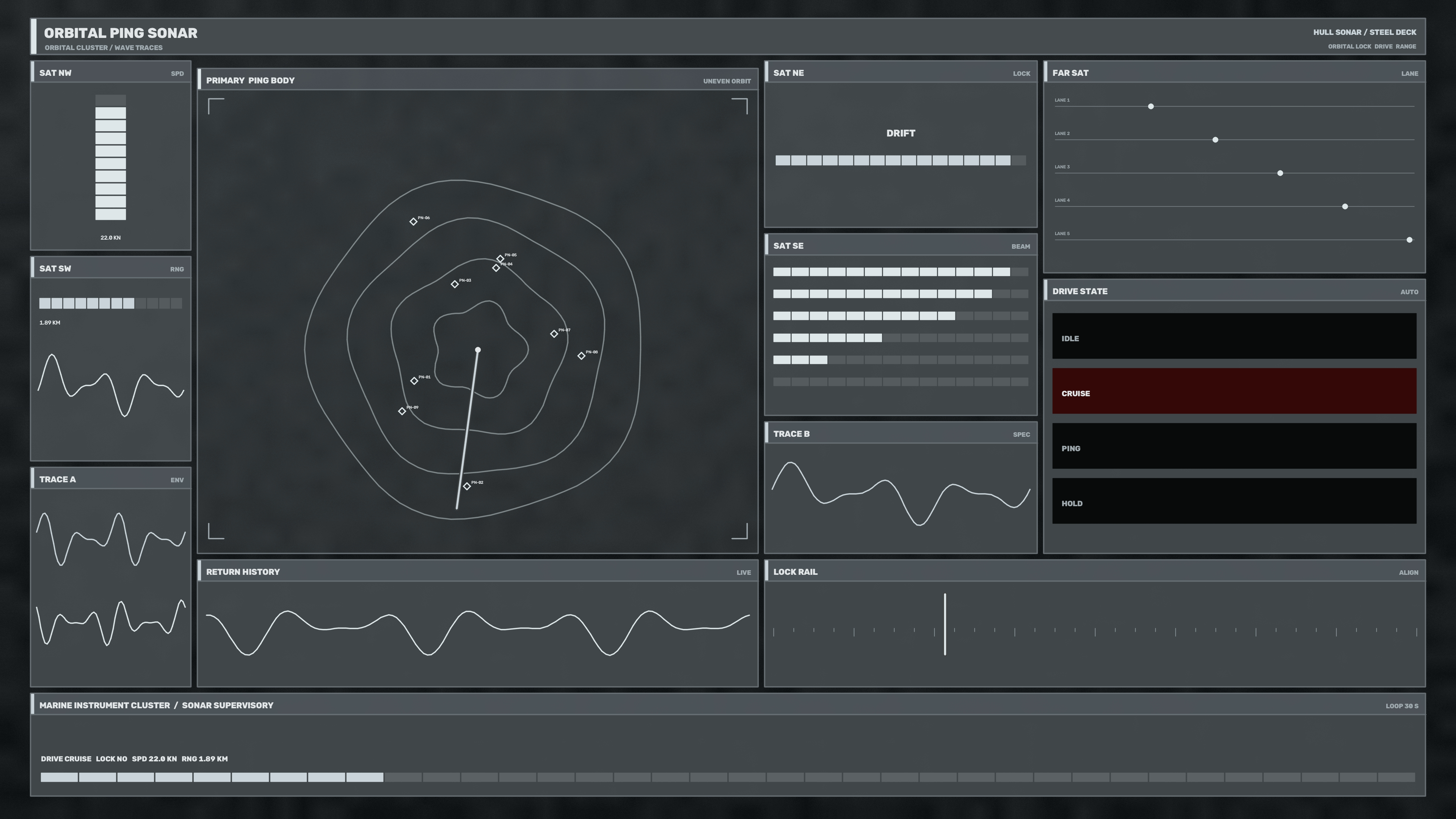Select the PN-04 diamond marker
The image size is (1456, 819).
496,268
